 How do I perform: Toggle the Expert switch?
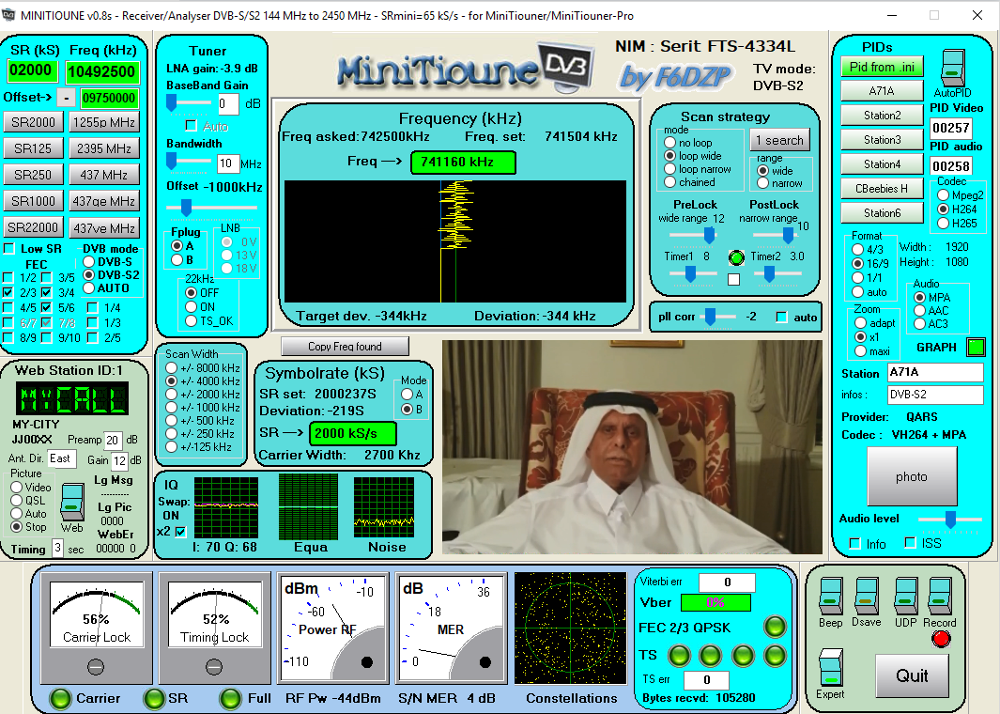point(831,667)
